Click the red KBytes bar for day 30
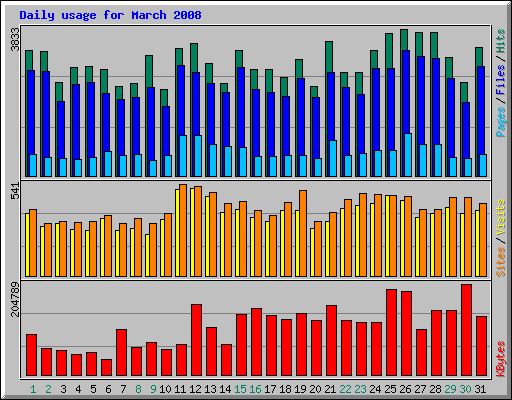Screen dimensions: 512x400 pos(466,330)
